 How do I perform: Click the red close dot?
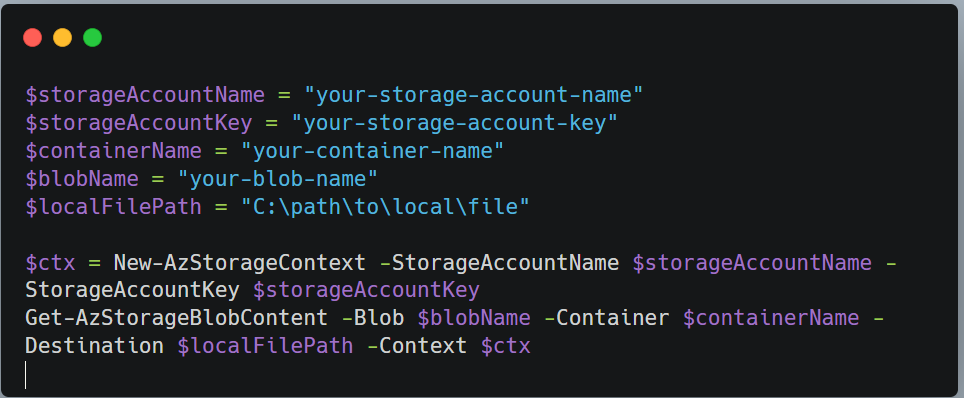[33, 38]
